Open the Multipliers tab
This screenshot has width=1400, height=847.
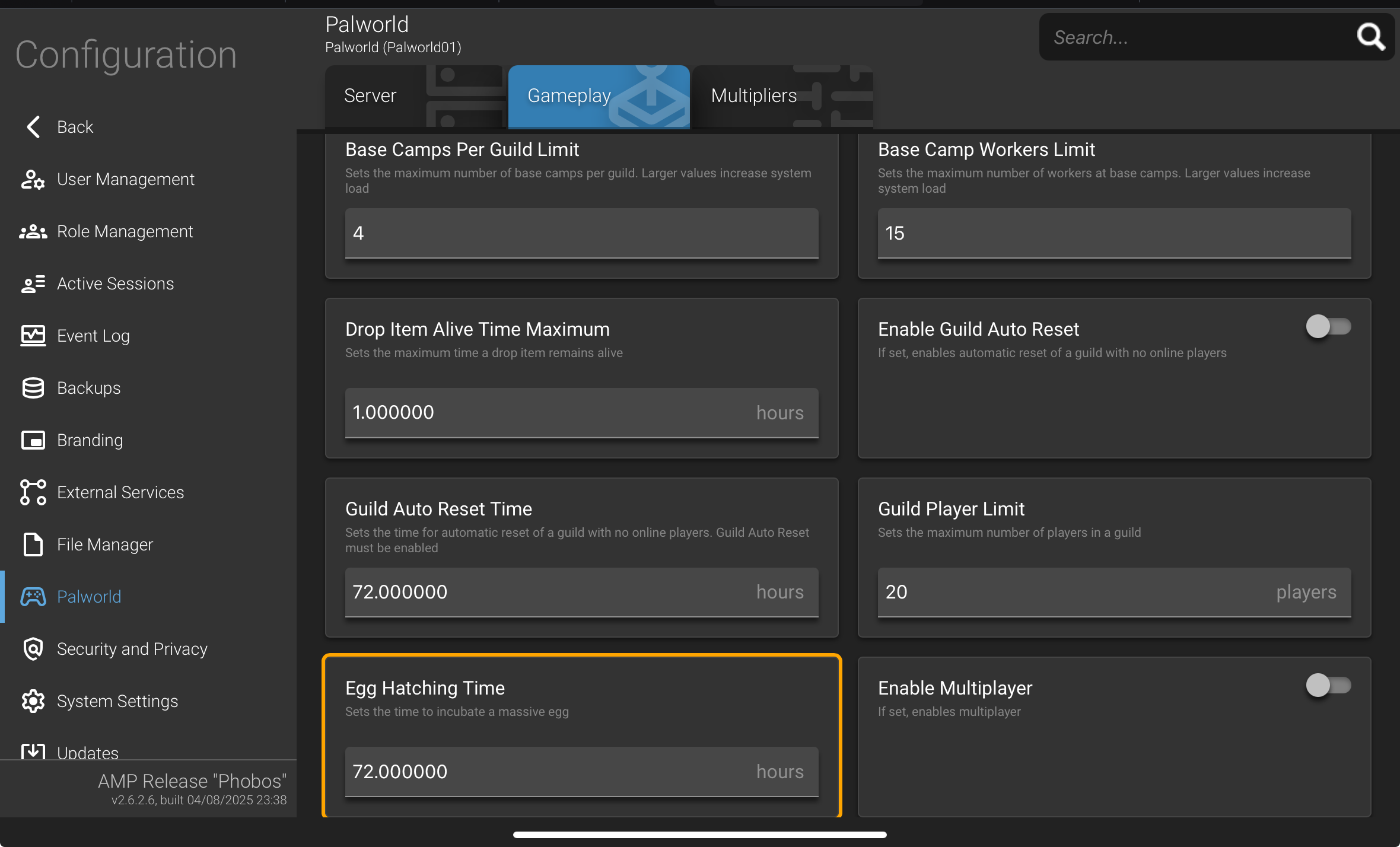(753, 95)
